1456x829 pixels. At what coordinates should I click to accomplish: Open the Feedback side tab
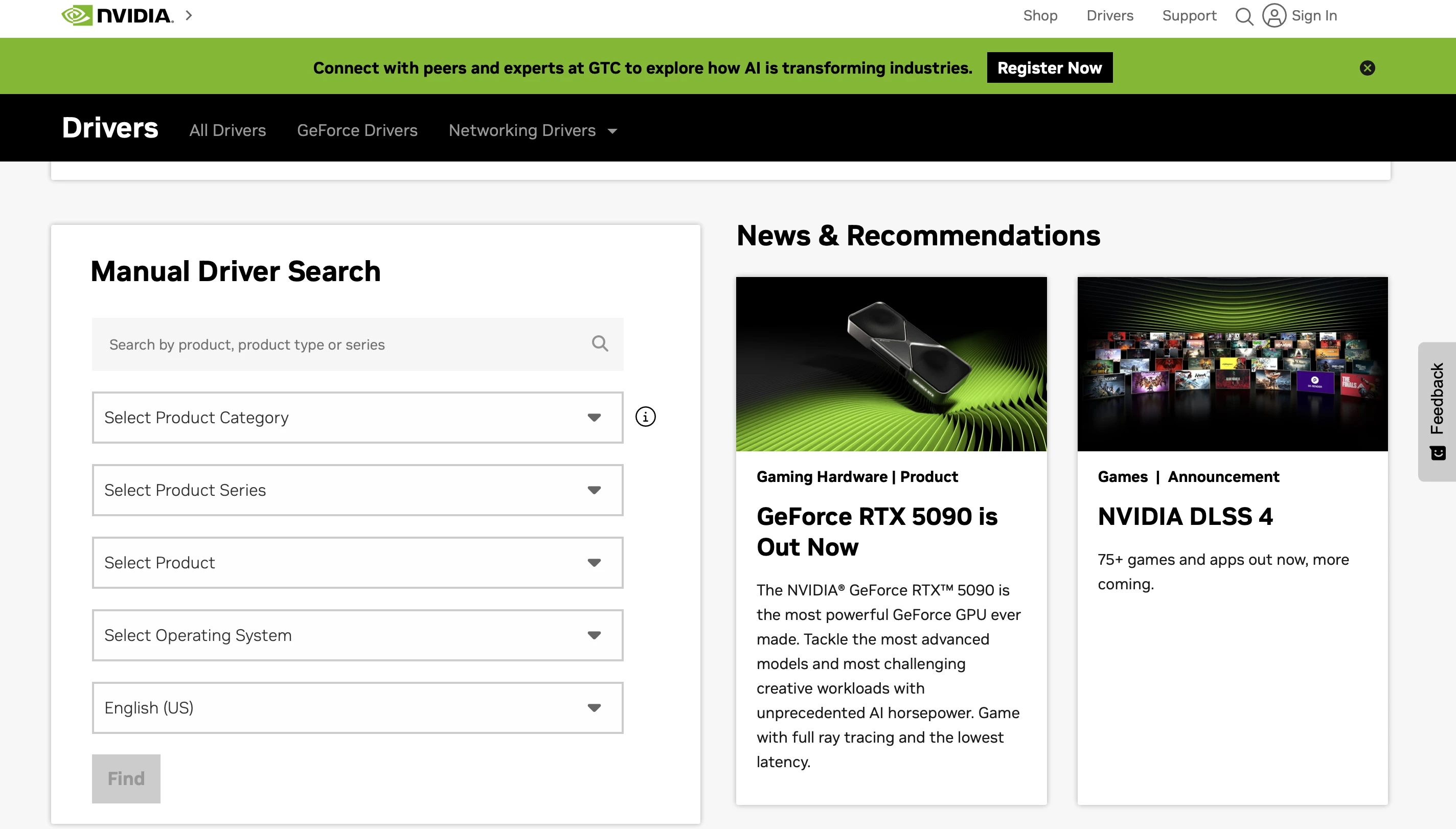coord(1437,411)
